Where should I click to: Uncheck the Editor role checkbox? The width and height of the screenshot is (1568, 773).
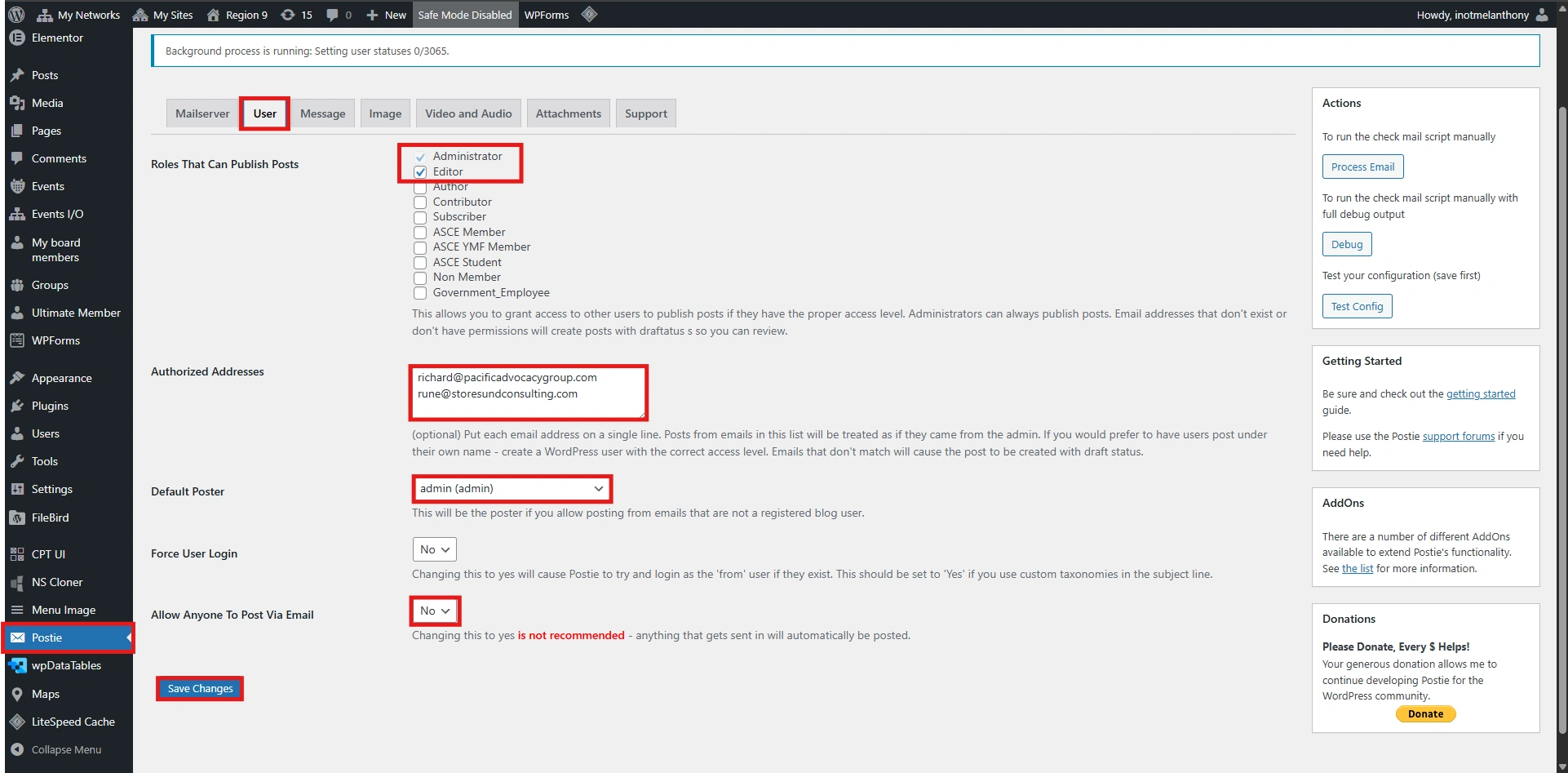tap(420, 172)
